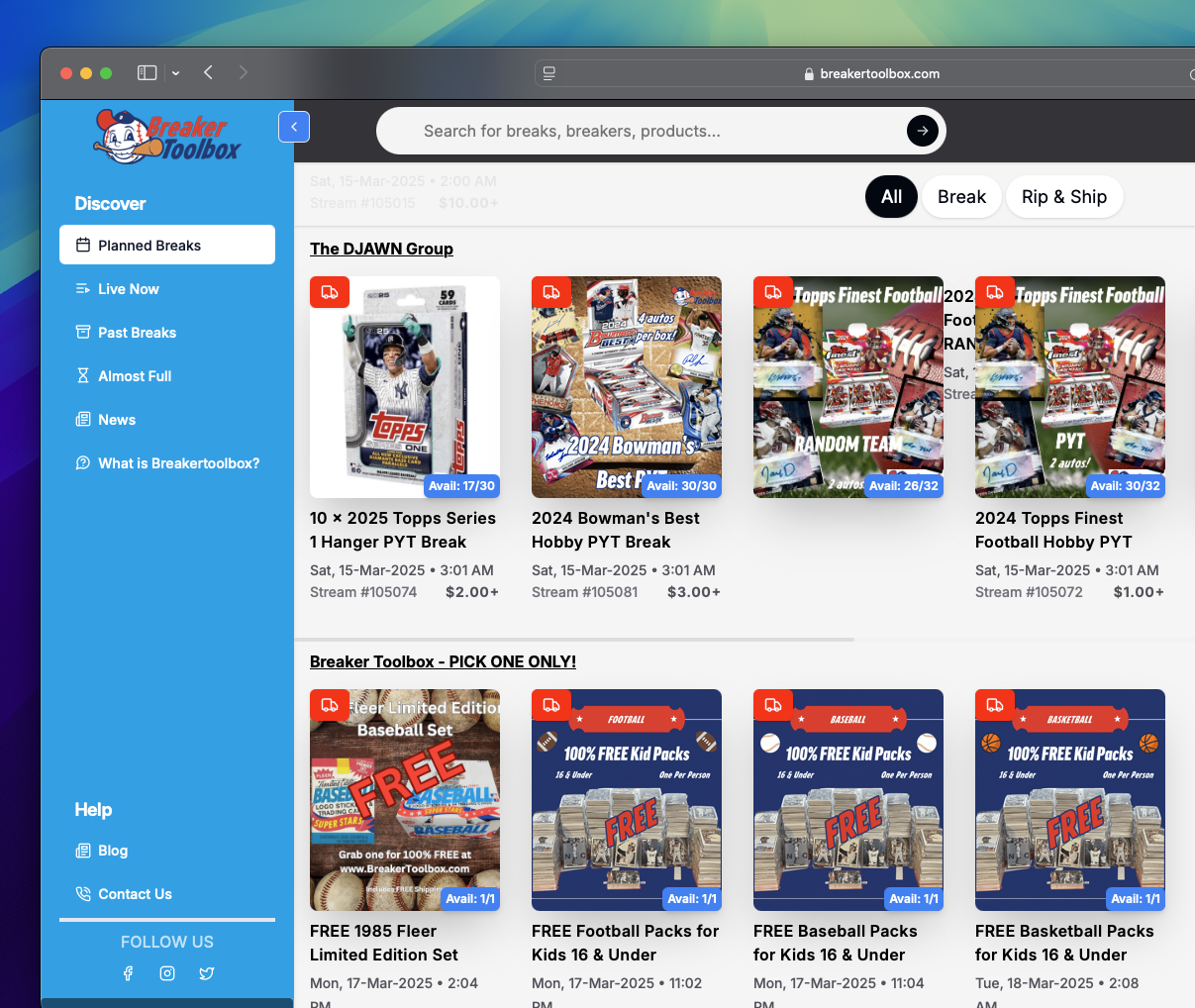This screenshot has width=1195, height=1008.
Task: Click the Almost Full hourglass icon
Action: (83, 375)
